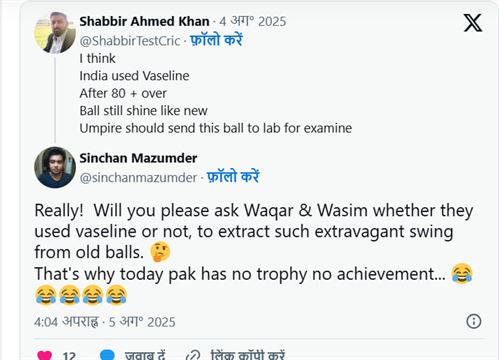
Task: Open Sinchan Mazumder's profile picture
Action: point(55,167)
